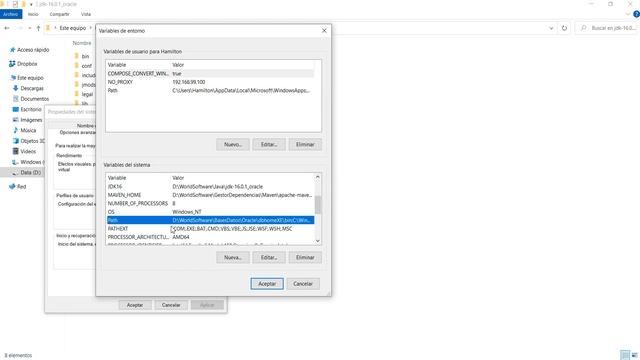Select OS system variable row

[x=210, y=212]
